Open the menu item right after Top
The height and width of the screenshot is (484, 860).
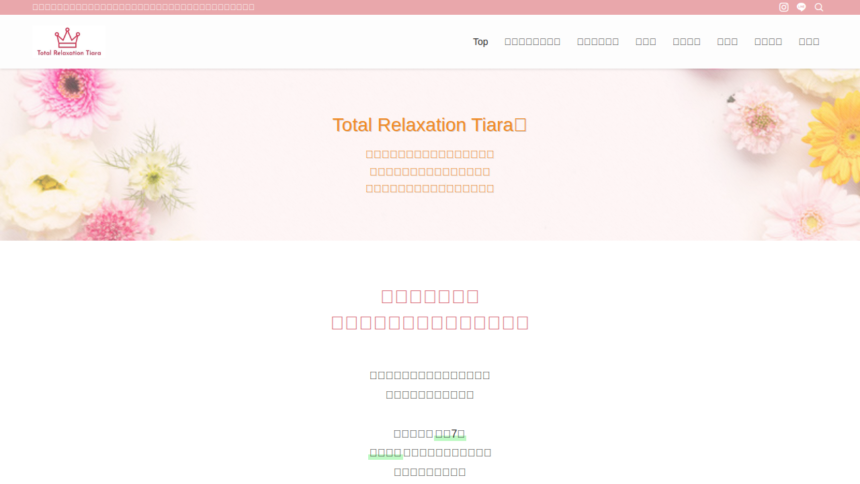(532, 42)
